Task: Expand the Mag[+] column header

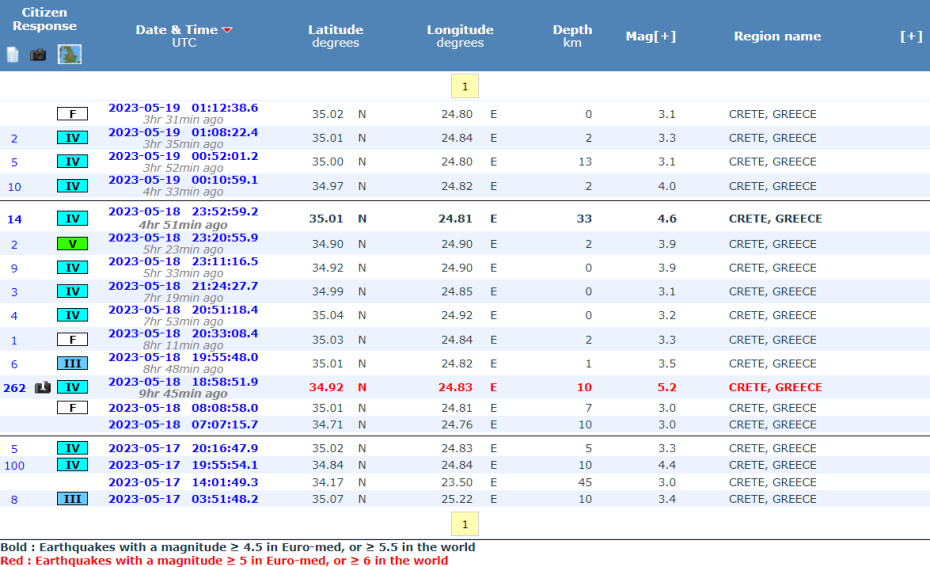Action: [650, 36]
